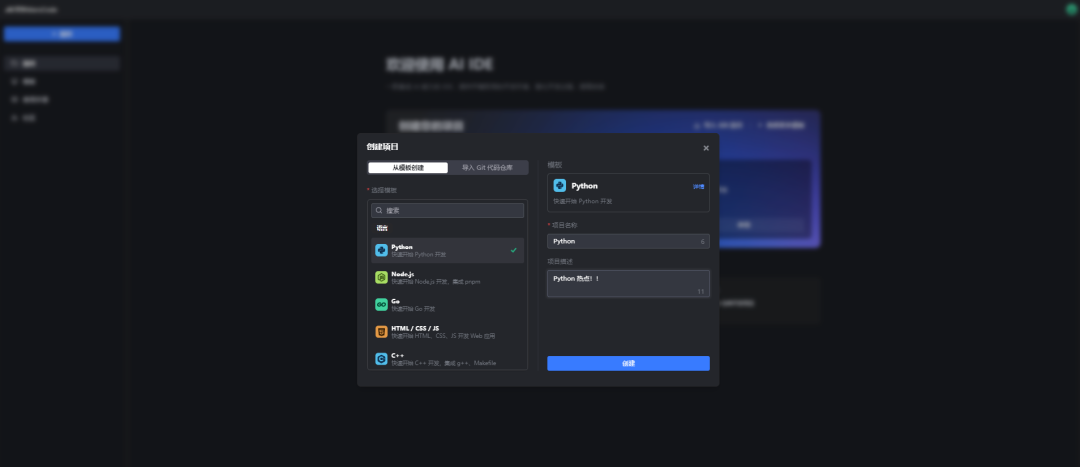
Task: Click the 项目名称 field containing Python
Action: click(628, 241)
